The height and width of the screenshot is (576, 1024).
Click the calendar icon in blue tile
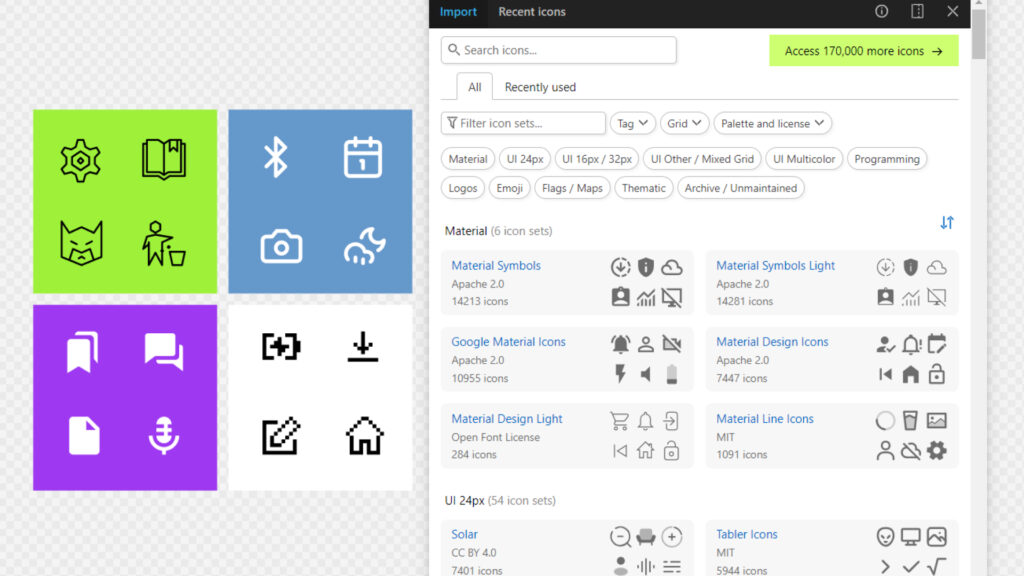363,157
